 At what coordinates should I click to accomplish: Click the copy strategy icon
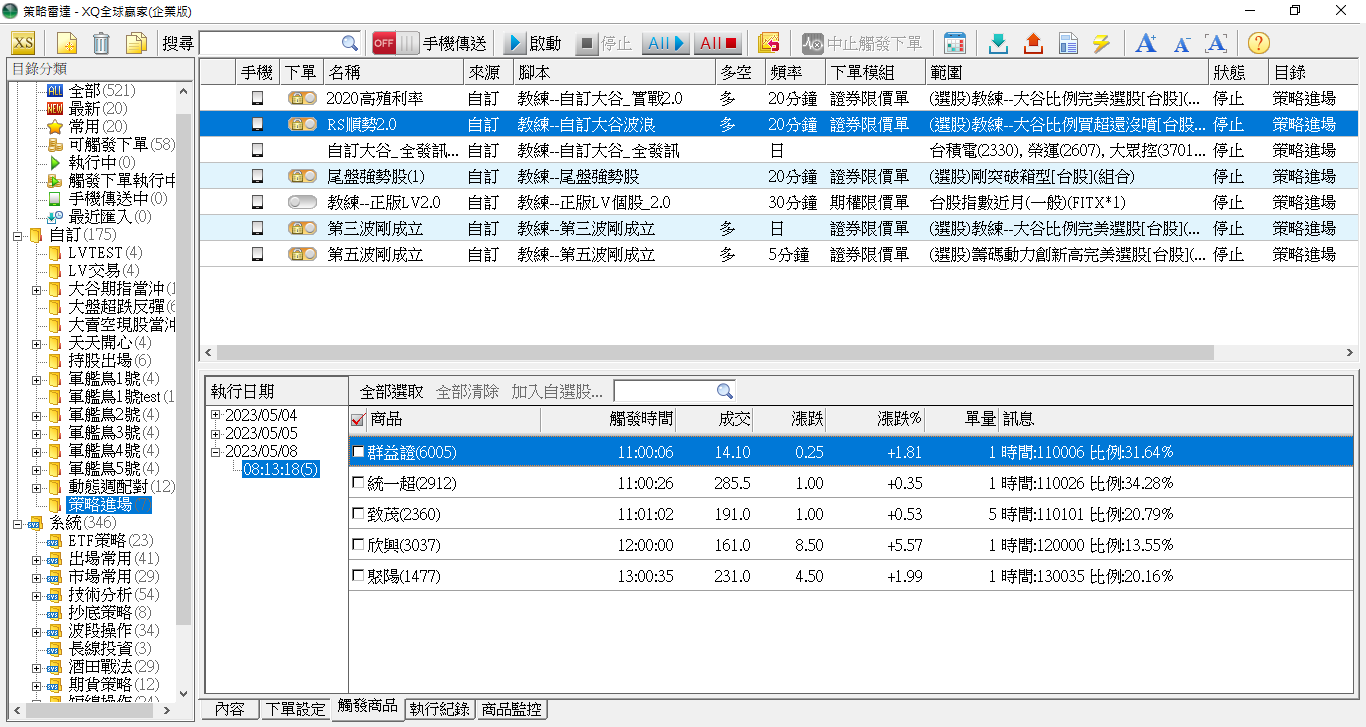136,43
